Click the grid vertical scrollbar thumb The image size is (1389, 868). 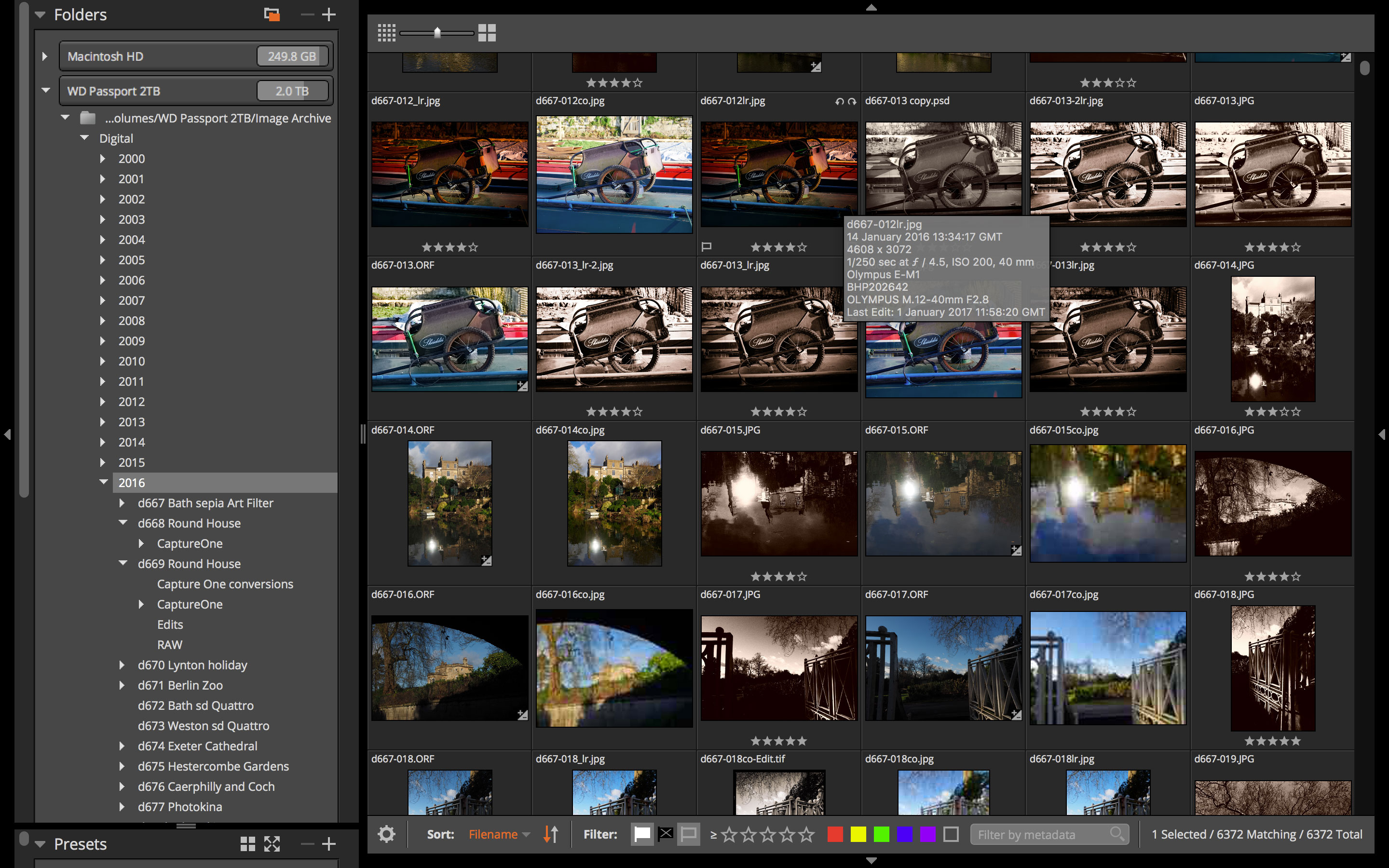[1364, 68]
